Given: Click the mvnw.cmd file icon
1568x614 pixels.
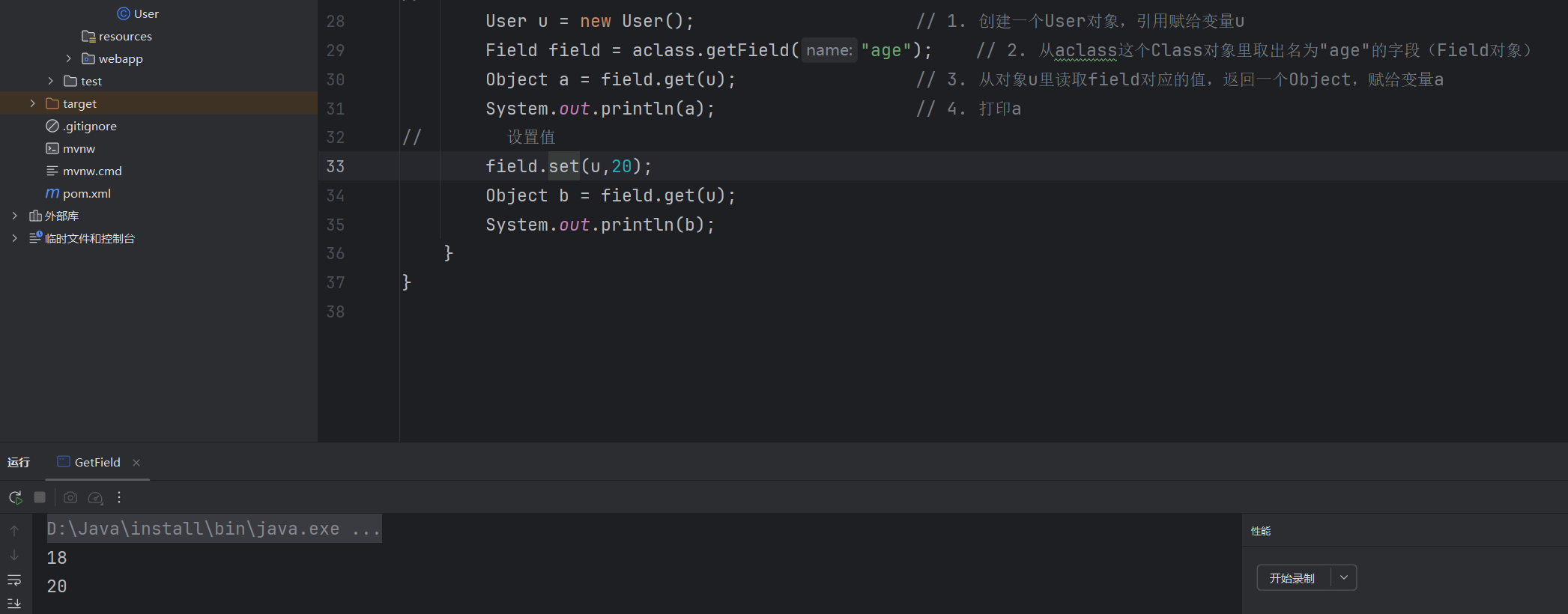Looking at the screenshot, I should pyautogui.click(x=52, y=171).
